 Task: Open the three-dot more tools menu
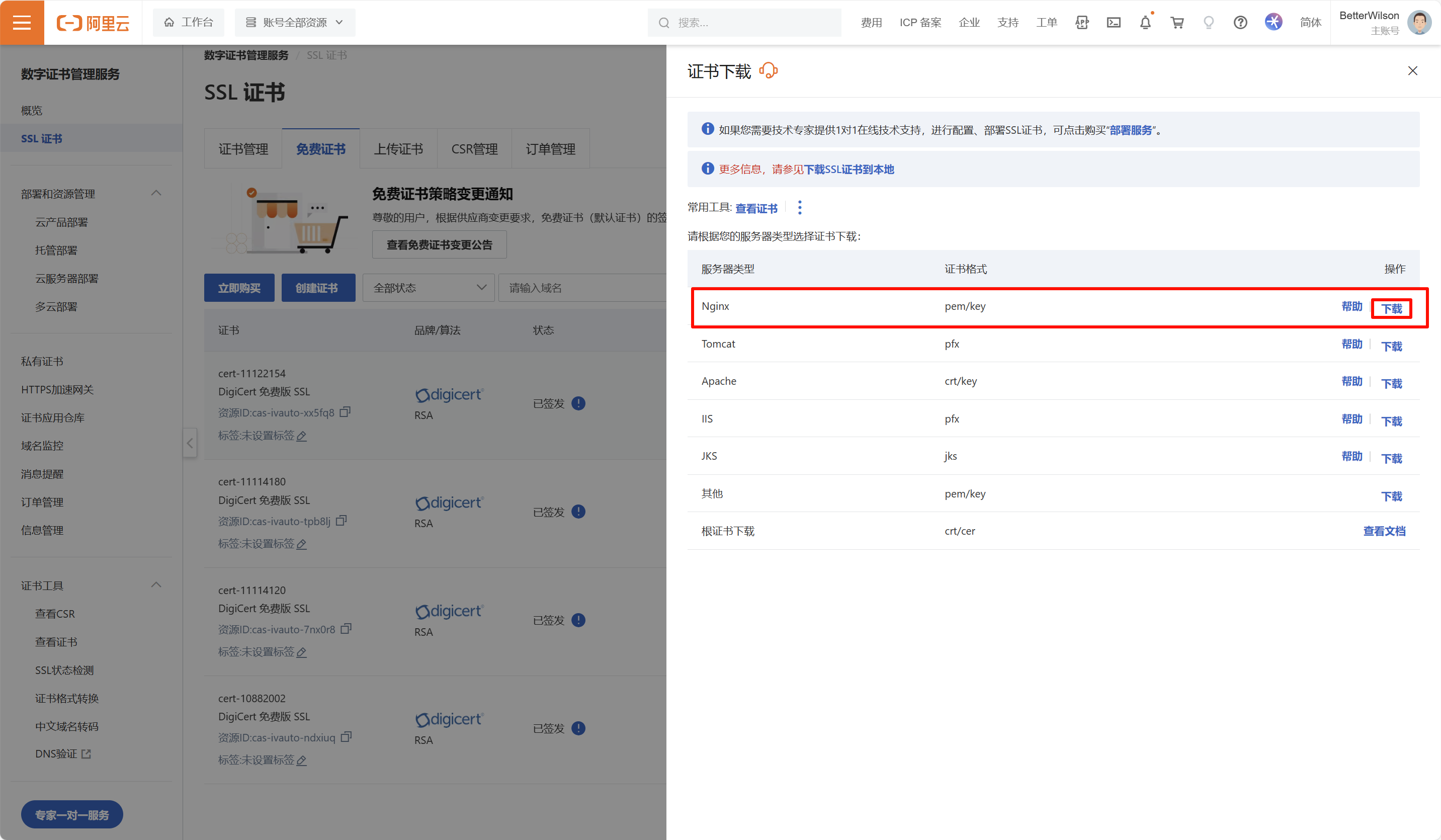point(799,208)
